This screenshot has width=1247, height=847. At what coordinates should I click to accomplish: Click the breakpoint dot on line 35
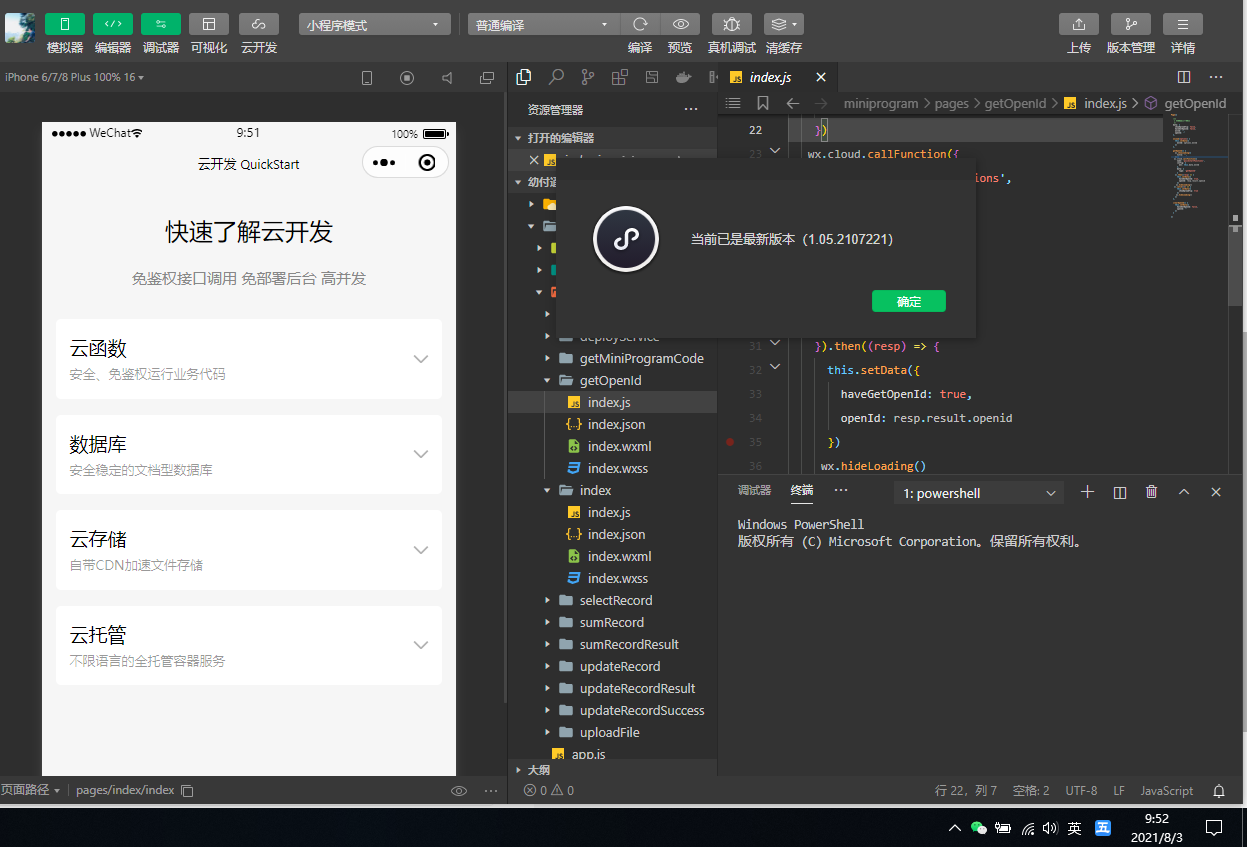[x=730, y=441]
